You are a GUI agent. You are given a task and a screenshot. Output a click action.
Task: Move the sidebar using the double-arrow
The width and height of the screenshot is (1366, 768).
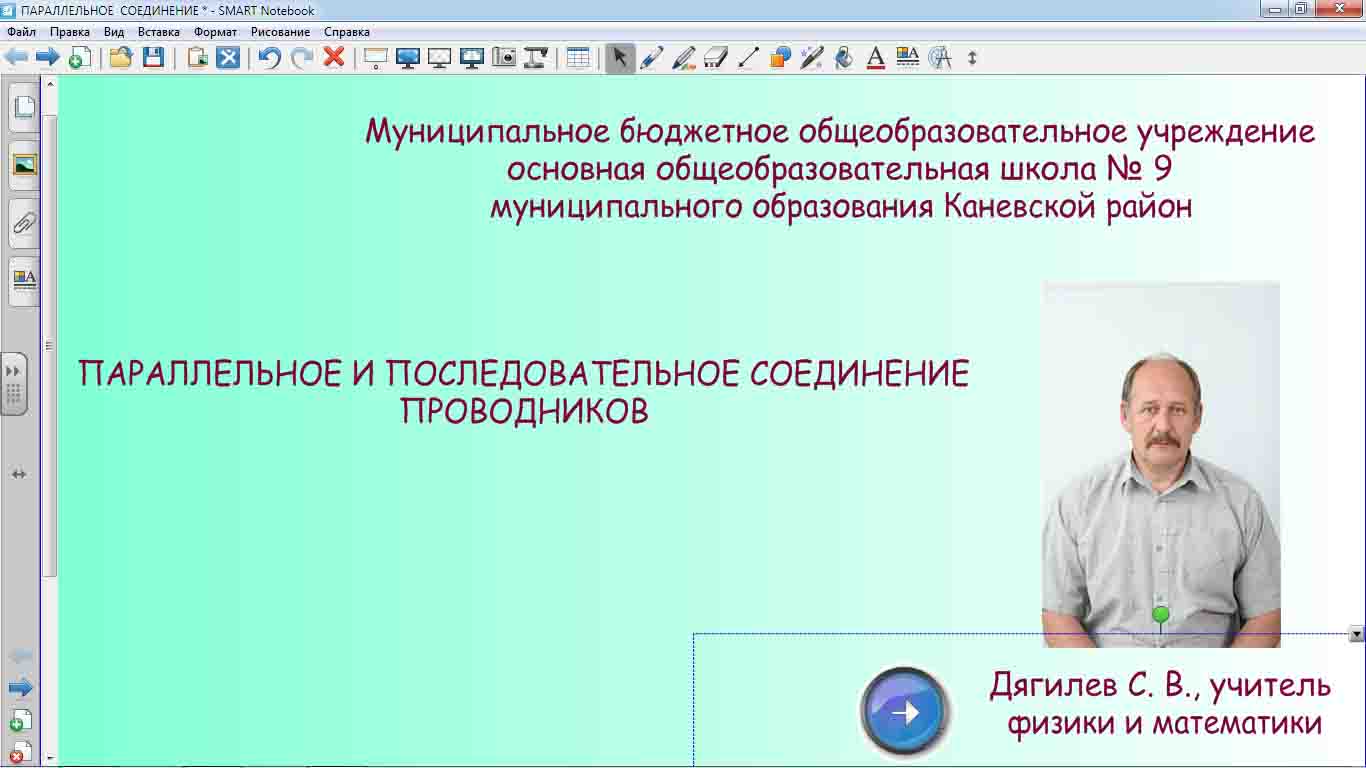coord(19,474)
